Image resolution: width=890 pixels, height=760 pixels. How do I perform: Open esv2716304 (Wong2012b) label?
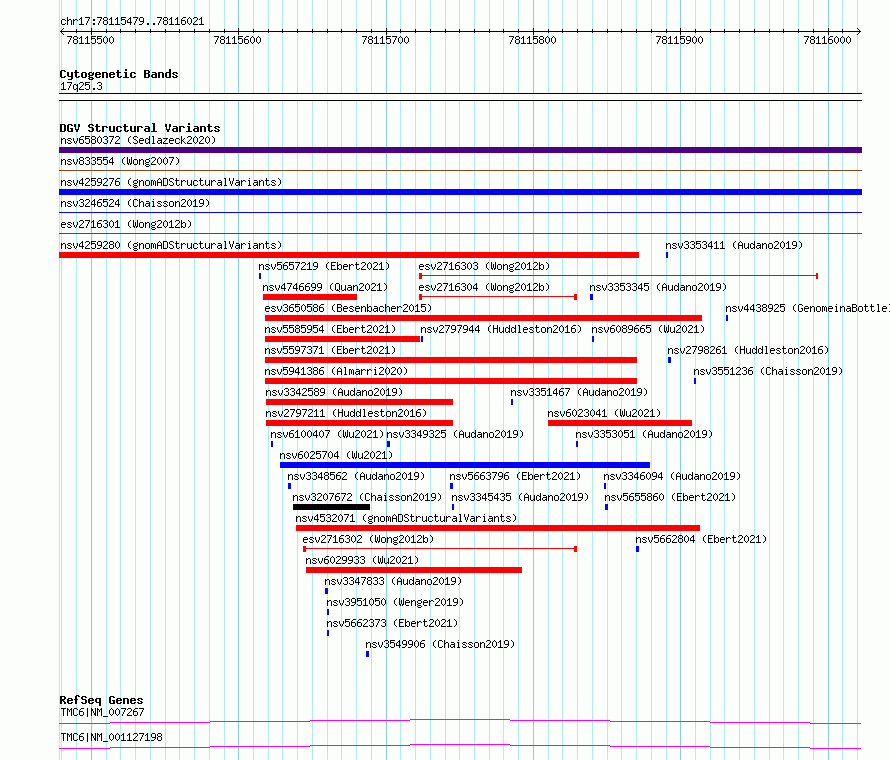[484, 287]
